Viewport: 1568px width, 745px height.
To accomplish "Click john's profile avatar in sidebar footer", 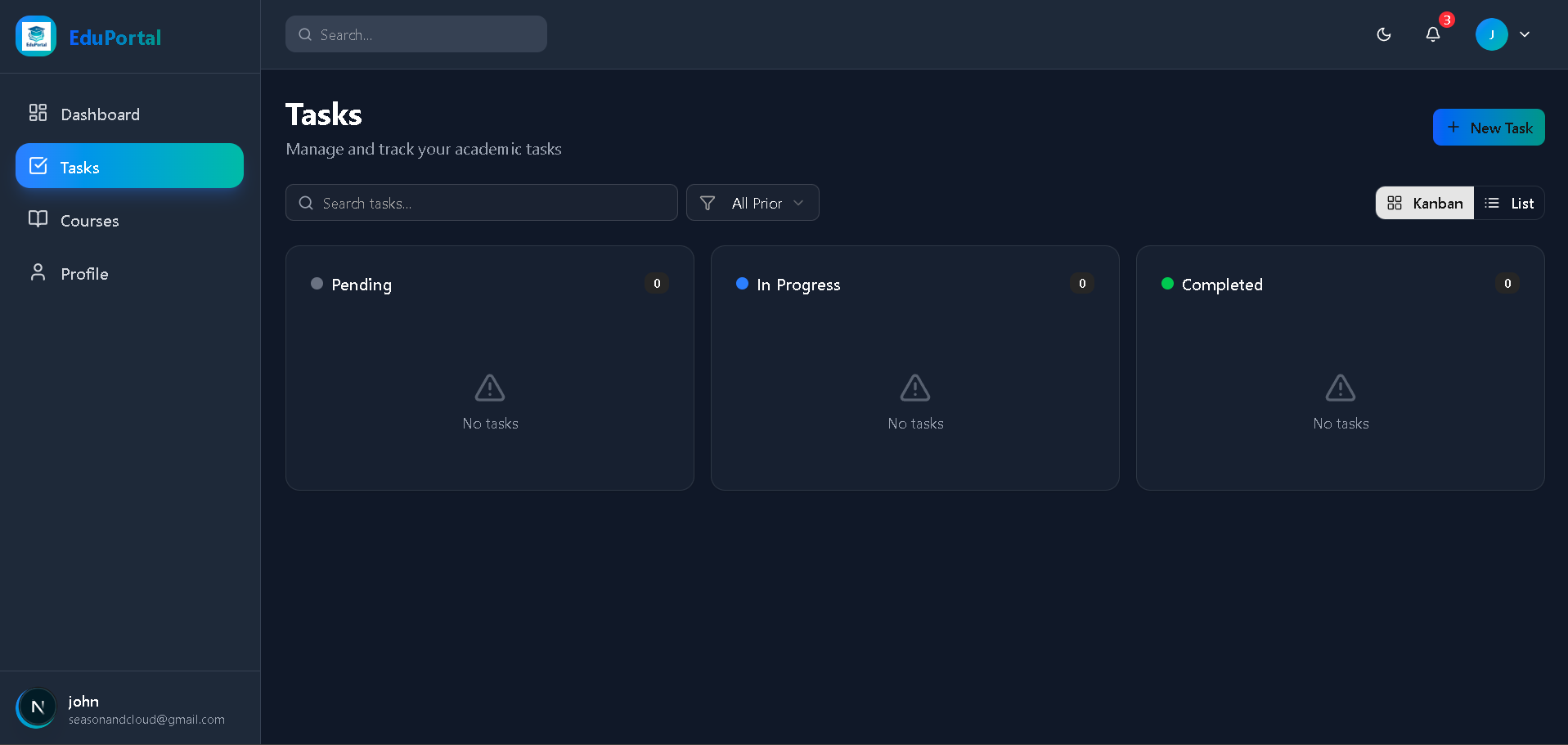I will (37, 707).
